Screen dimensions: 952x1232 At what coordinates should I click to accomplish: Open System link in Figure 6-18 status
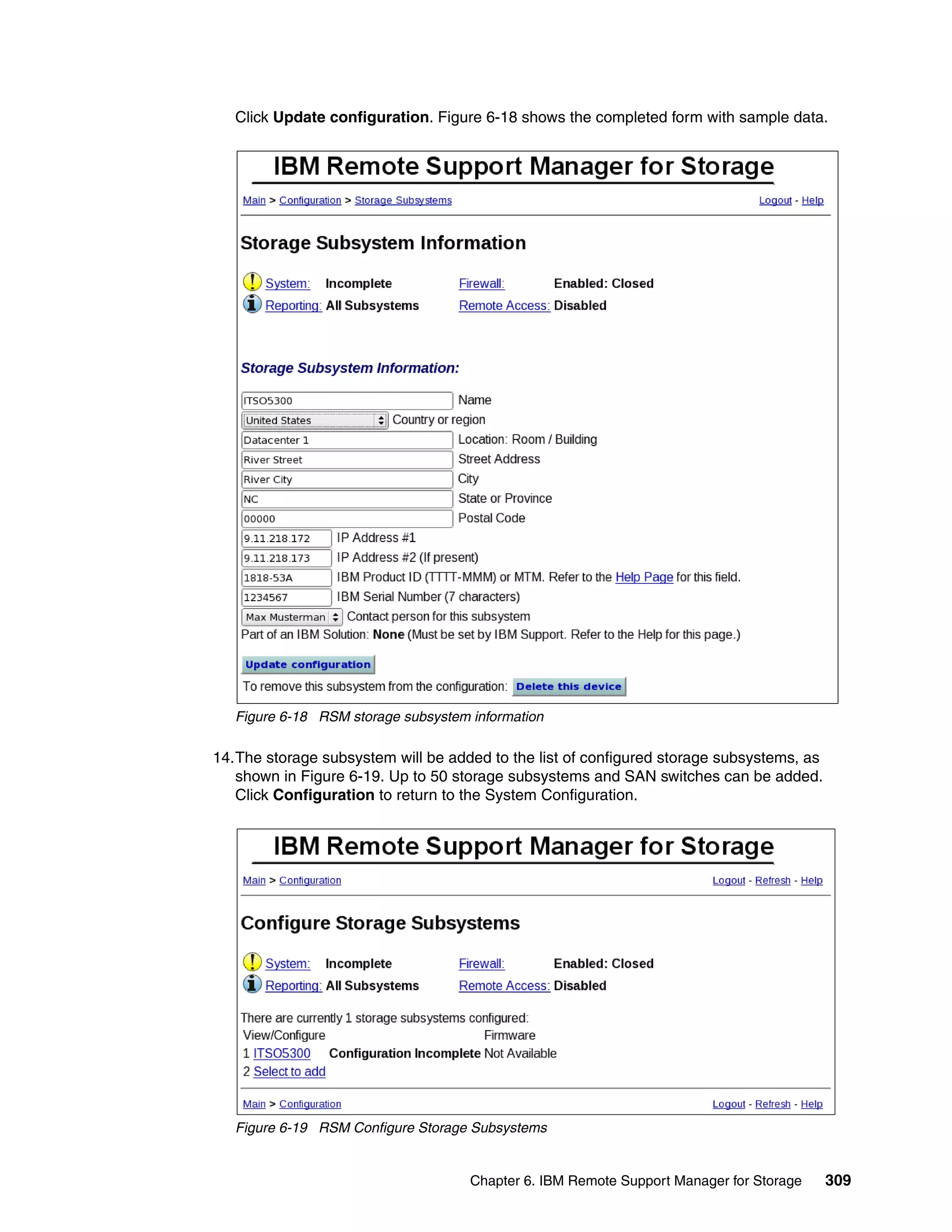pyautogui.click(x=288, y=284)
